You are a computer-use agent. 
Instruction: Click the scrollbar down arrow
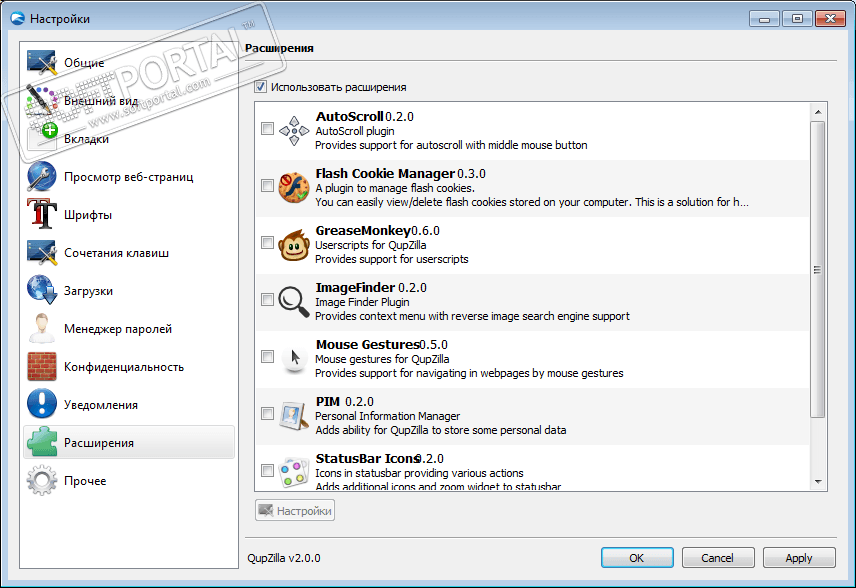pyautogui.click(x=817, y=482)
